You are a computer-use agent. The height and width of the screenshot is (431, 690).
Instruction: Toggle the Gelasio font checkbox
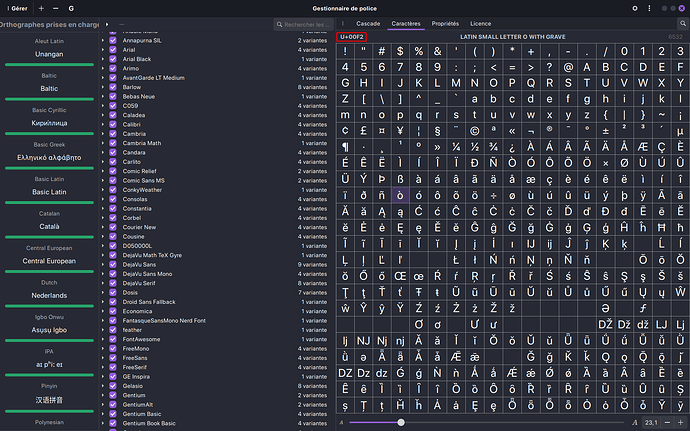[x=113, y=386]
